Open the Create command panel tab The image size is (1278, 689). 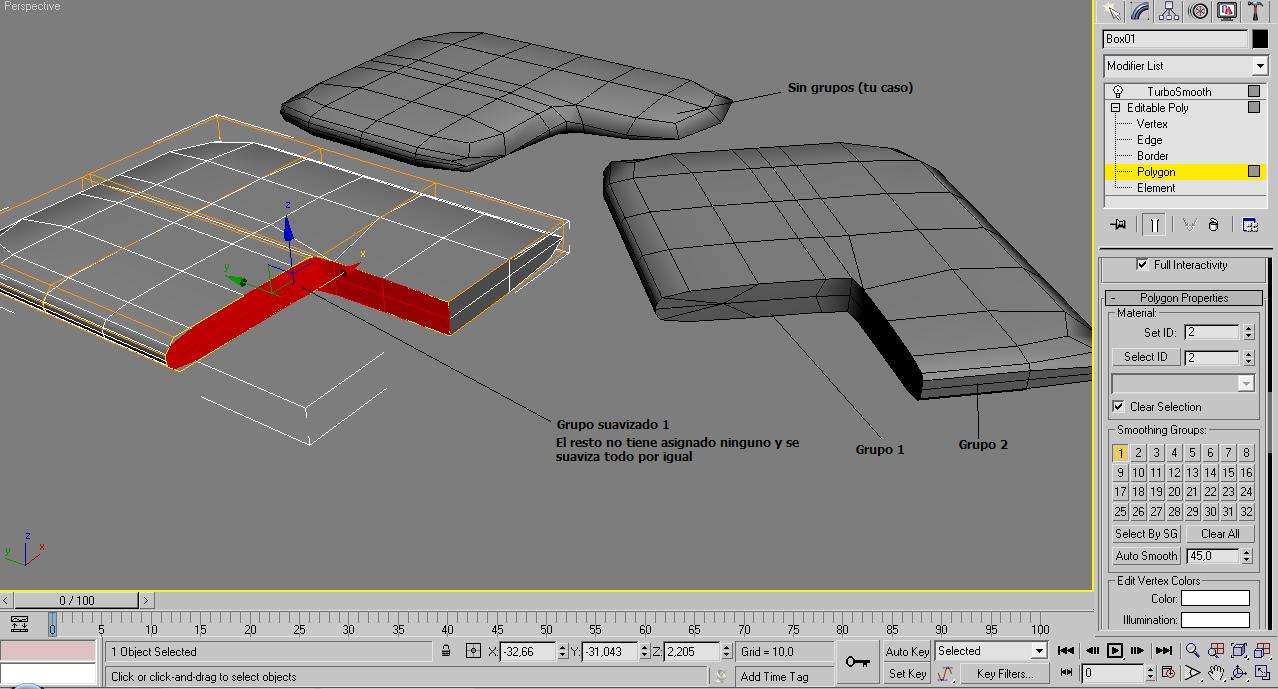pos(1111,11)
